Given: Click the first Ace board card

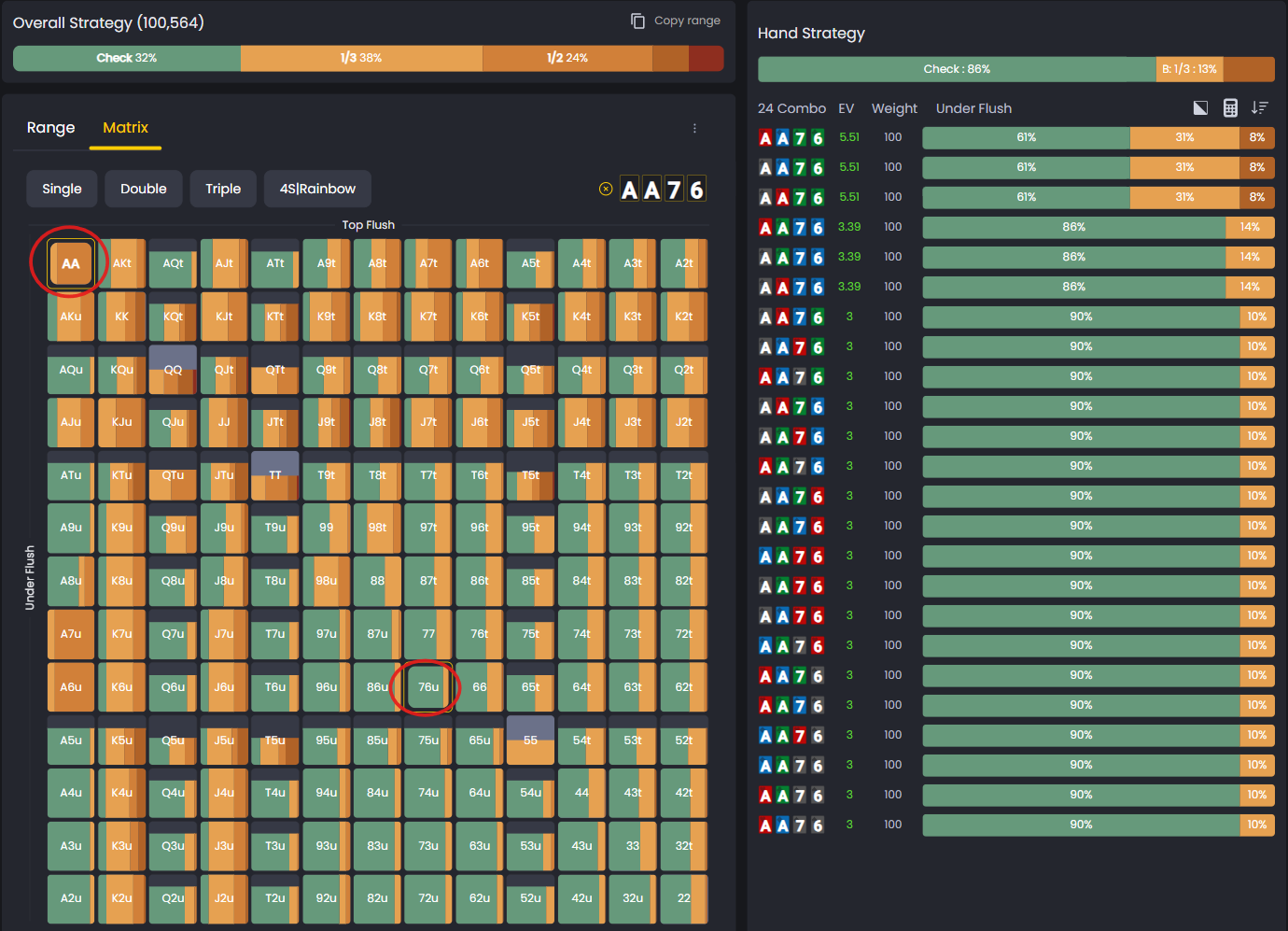Looking at the screenshot, I should (x=628, y=188).
